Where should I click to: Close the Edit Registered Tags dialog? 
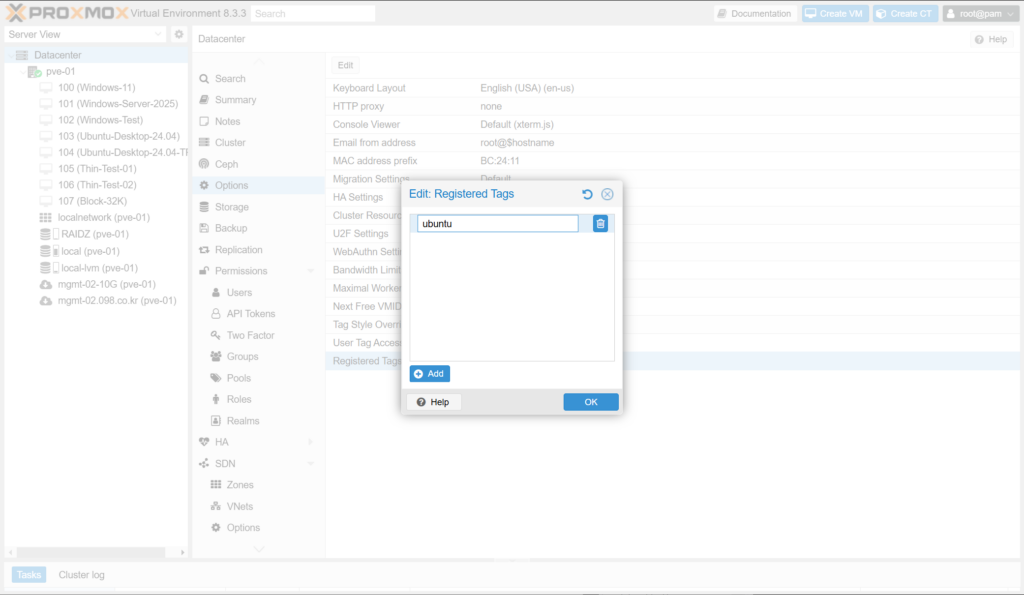pyautogui.click(x=607, y=194)
